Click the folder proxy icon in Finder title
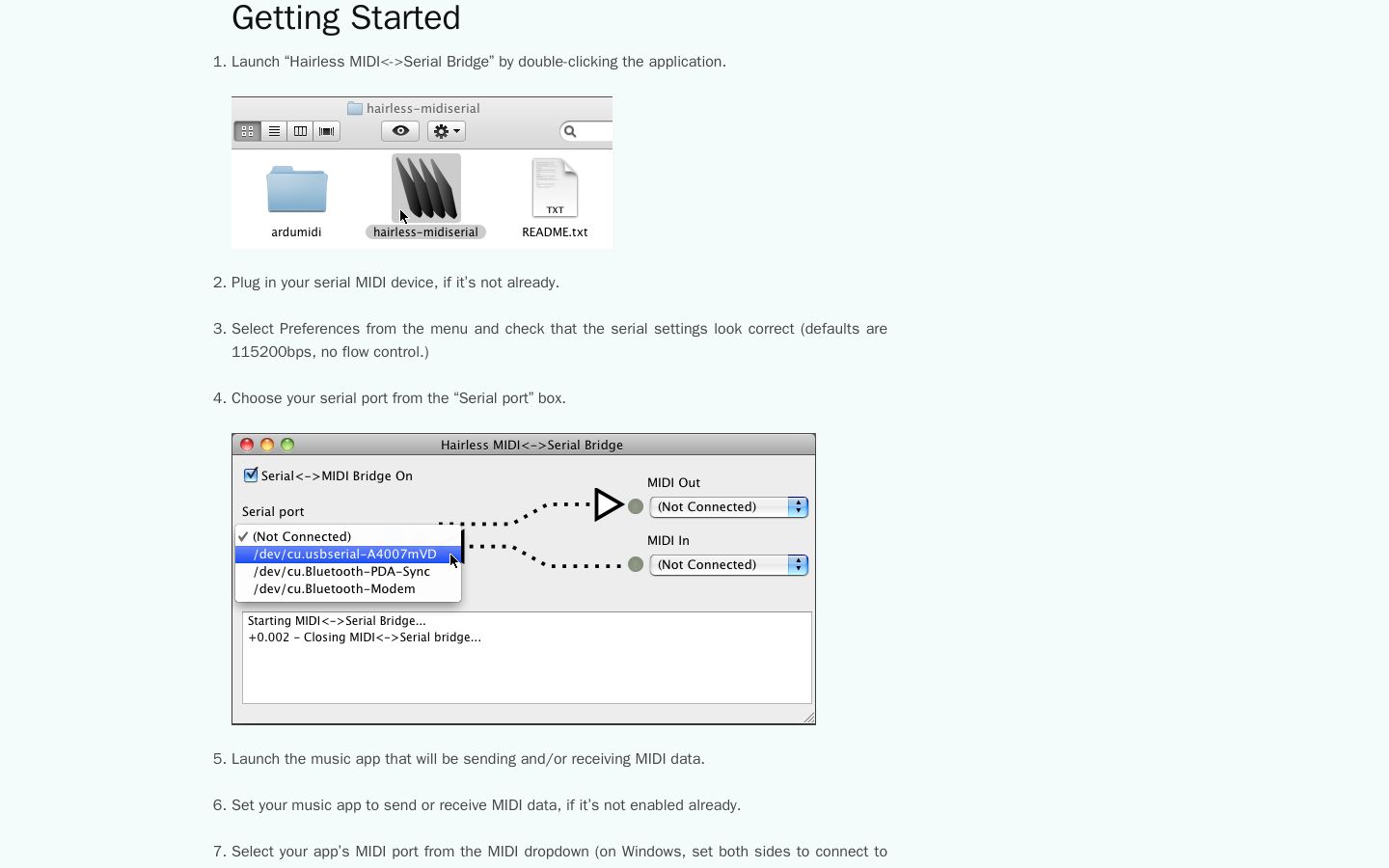The image size is (1389, 868). pos(355,109)
